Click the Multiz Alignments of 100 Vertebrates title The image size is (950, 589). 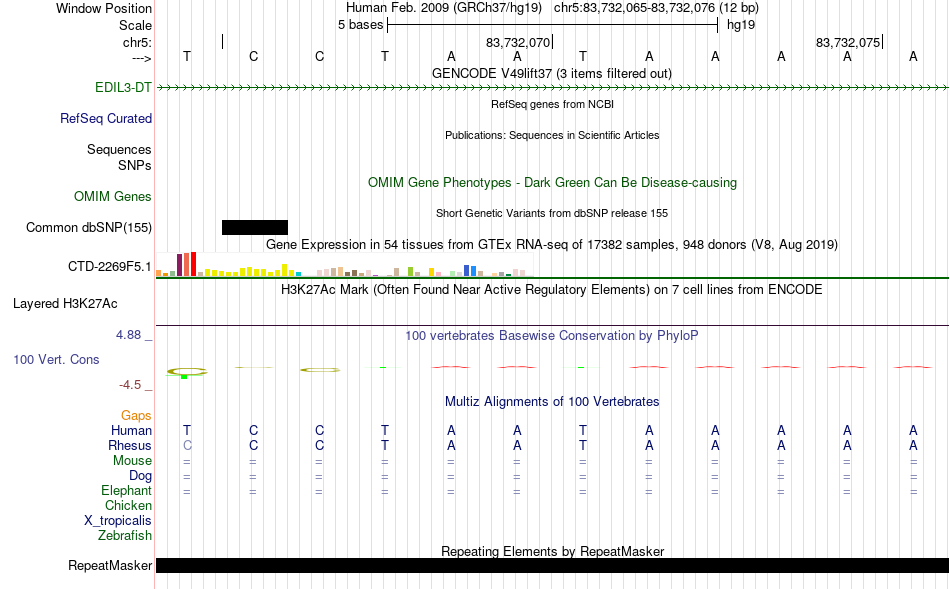coord(552,402)
